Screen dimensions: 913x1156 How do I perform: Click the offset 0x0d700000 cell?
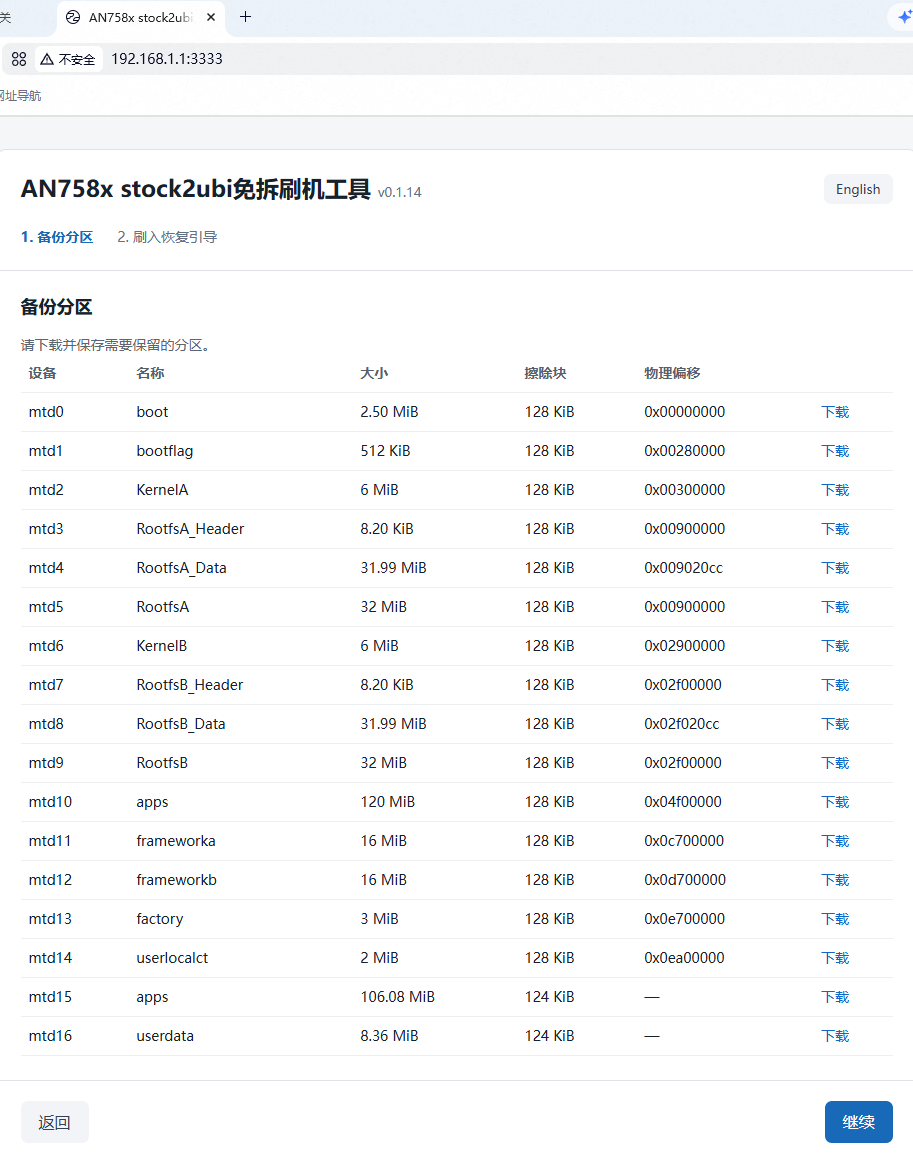click(685, 880)
